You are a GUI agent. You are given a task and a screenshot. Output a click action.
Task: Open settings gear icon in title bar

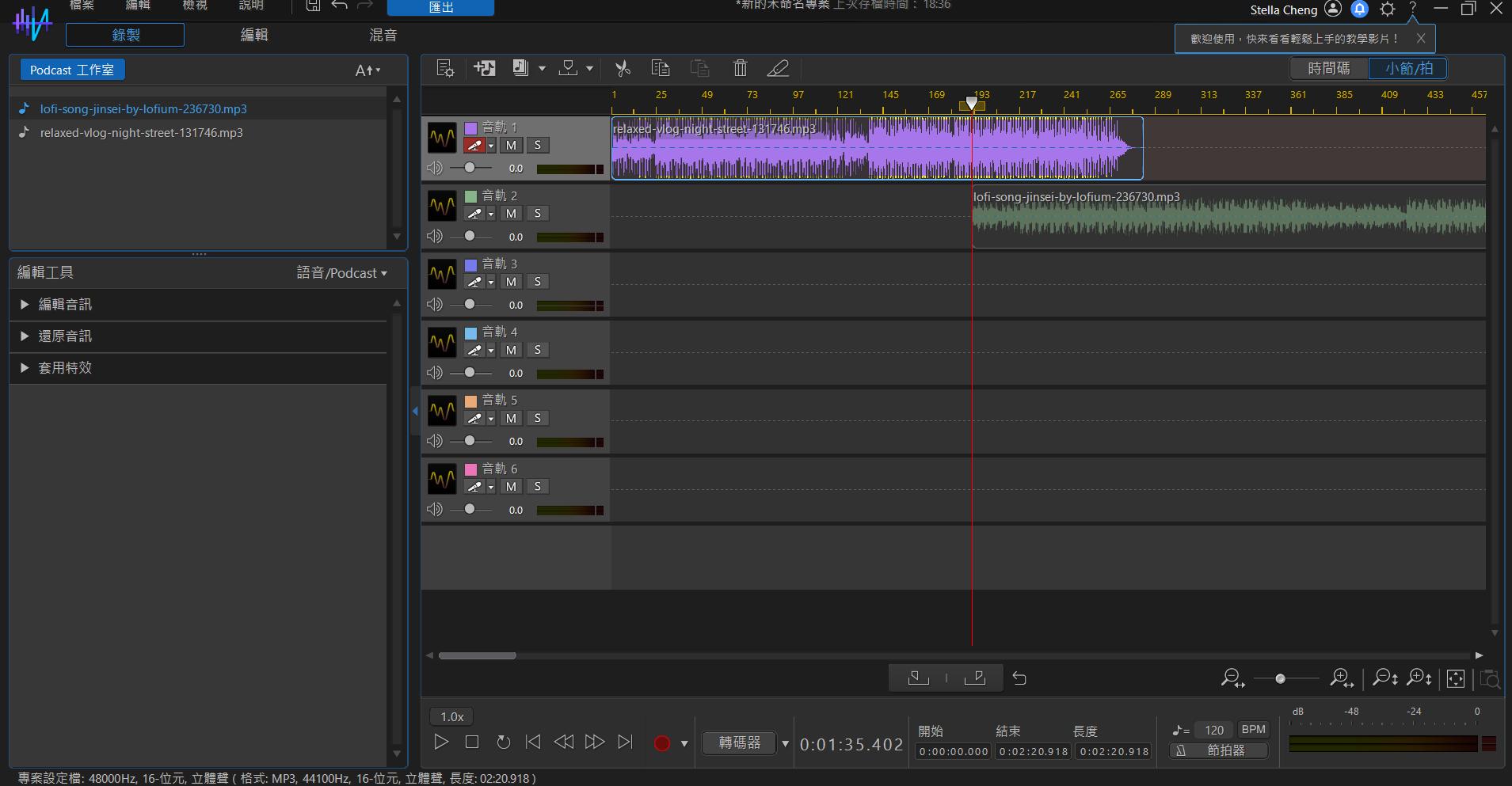pyautogui.click(x=1387, y=9)
